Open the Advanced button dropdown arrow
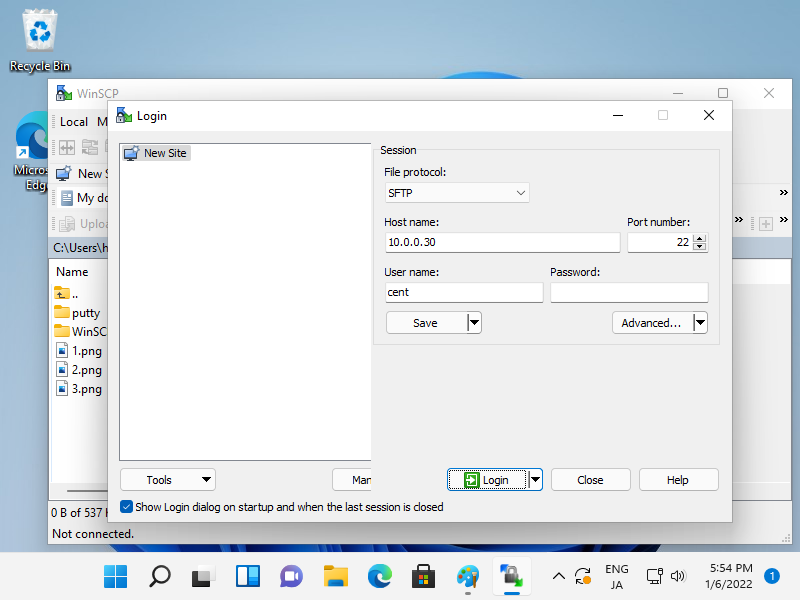 (x=700, y=323)
